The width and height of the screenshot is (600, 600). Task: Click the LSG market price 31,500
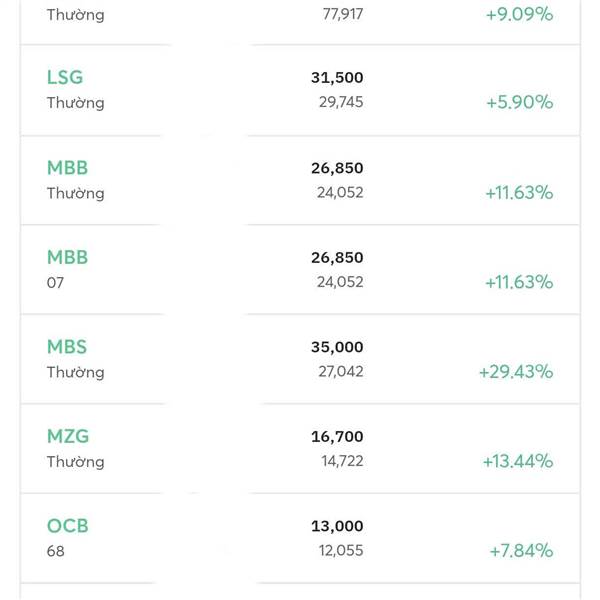click(x=337, y=78)
